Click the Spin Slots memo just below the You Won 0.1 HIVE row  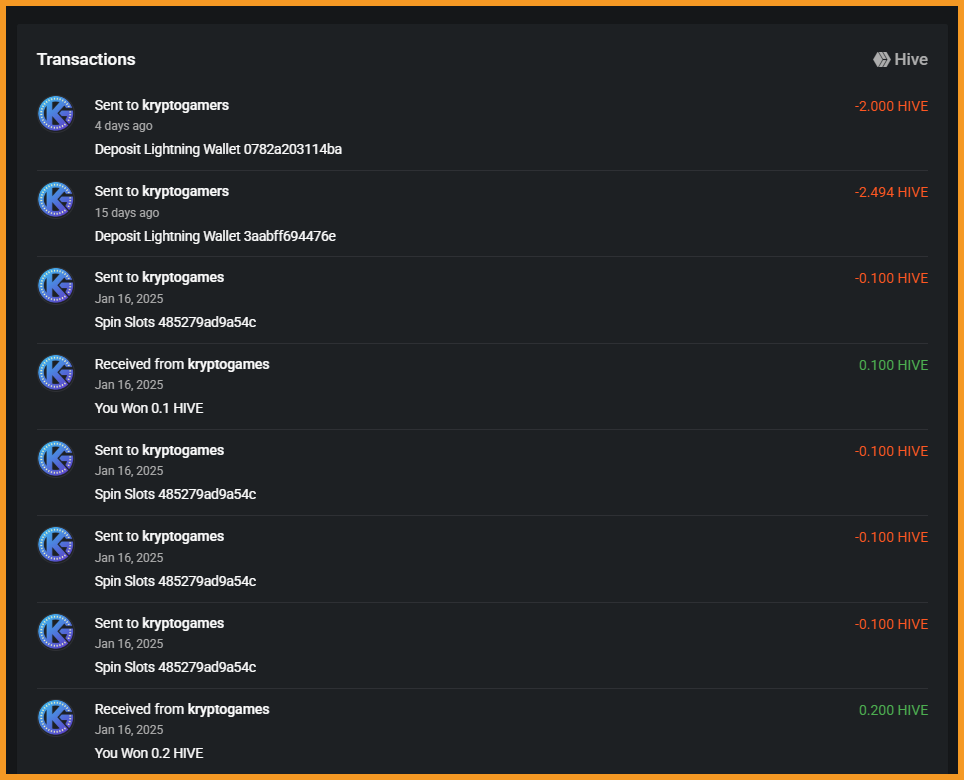point(175,494)
